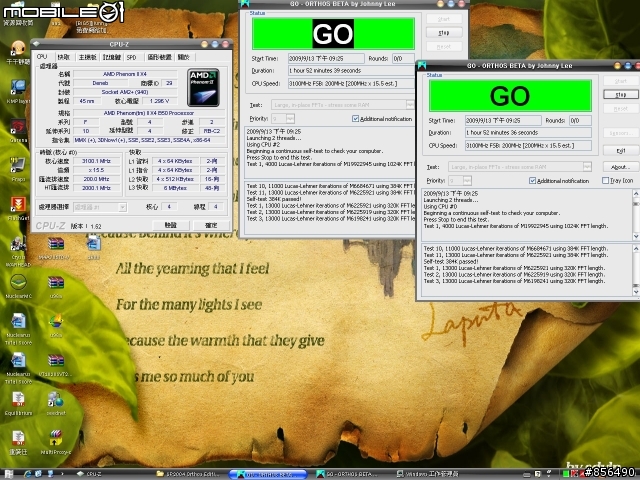
Task: Click the green GO status in front Orthos window
Action: click(510, 96)
